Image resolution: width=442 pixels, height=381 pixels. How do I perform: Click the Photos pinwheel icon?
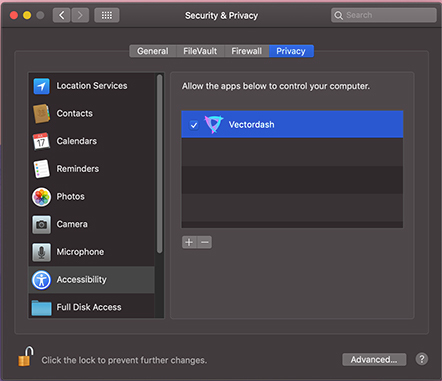[41, 197]
